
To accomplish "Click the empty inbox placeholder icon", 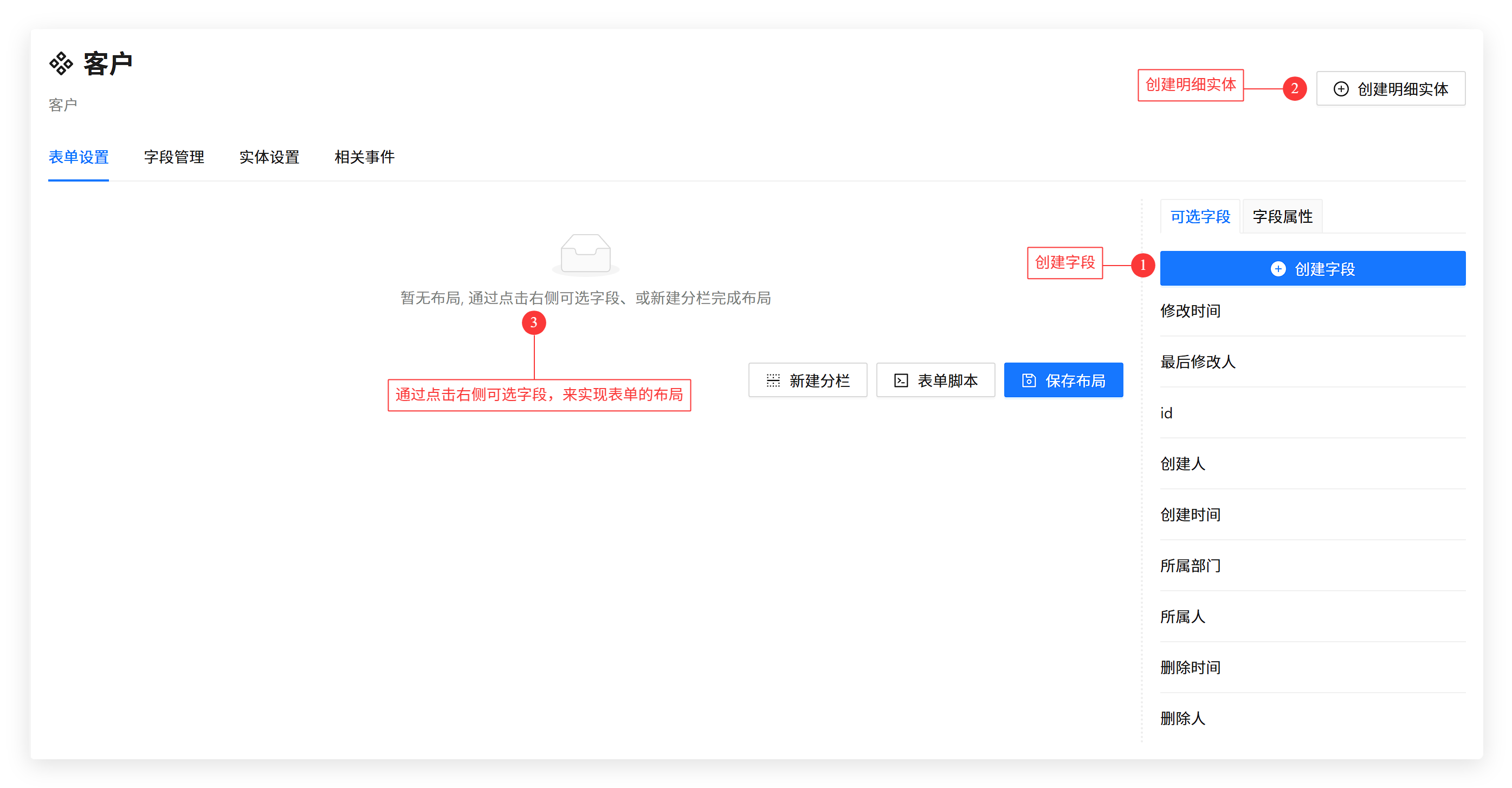I will [586, 254].
